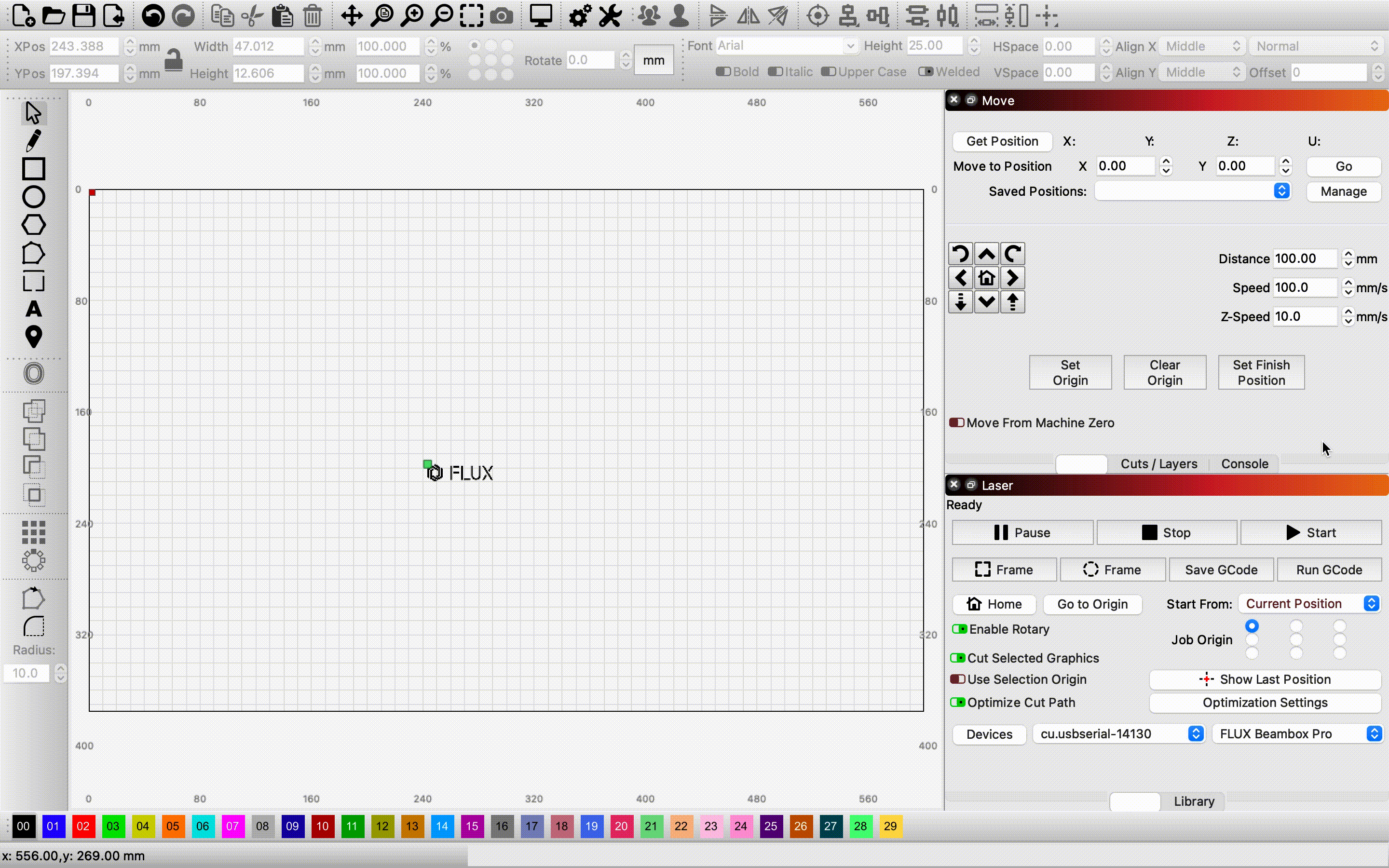Open FLUX Beambox Pro device list
1389x868 pixels.
click(1297, 733)
